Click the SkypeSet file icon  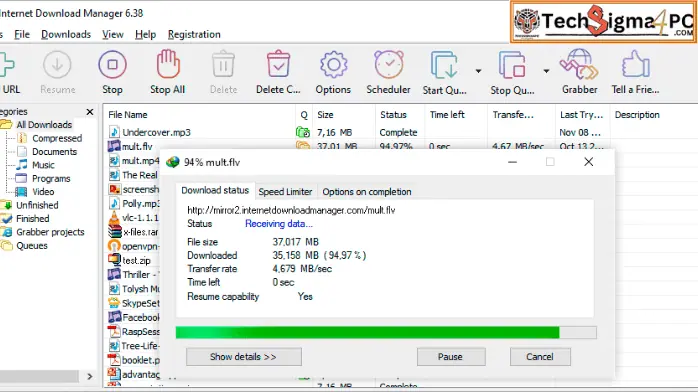[114, 303]
